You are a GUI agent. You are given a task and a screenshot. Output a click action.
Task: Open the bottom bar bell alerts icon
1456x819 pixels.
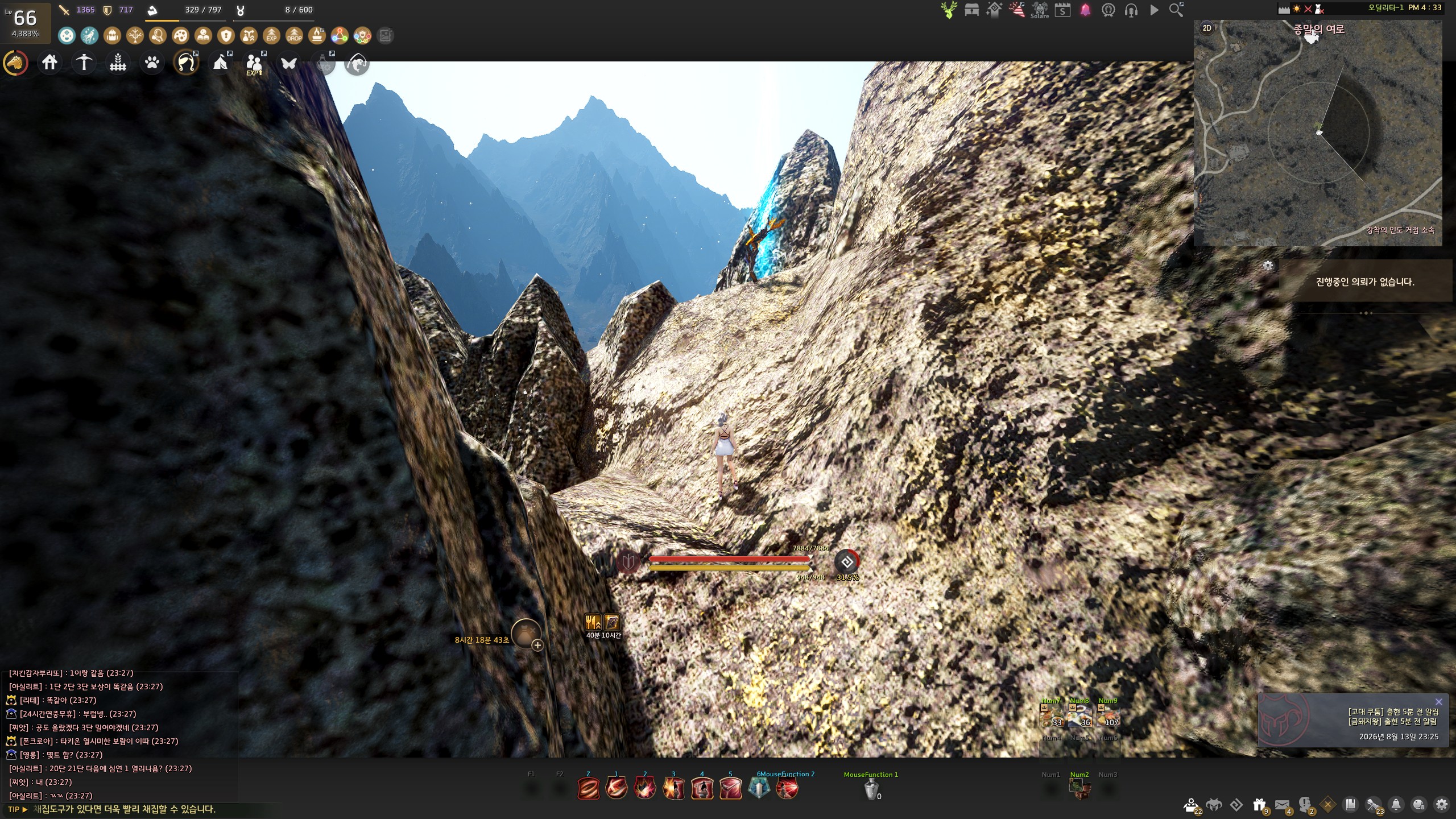click(1396, 805)
